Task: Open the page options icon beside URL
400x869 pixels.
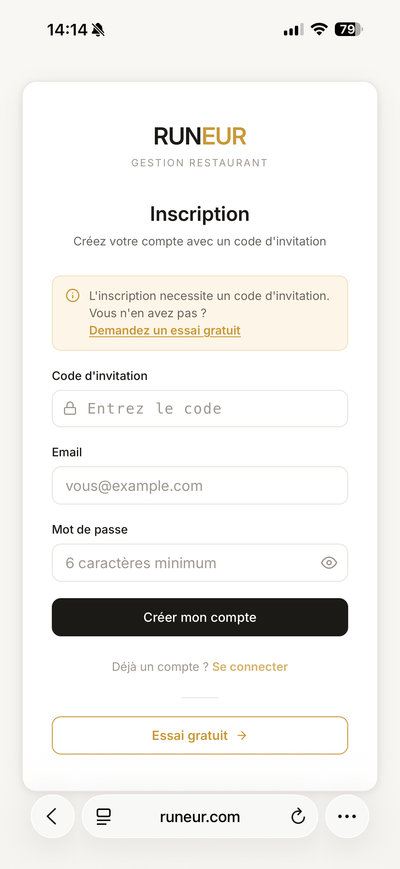Action: [103, 816]
